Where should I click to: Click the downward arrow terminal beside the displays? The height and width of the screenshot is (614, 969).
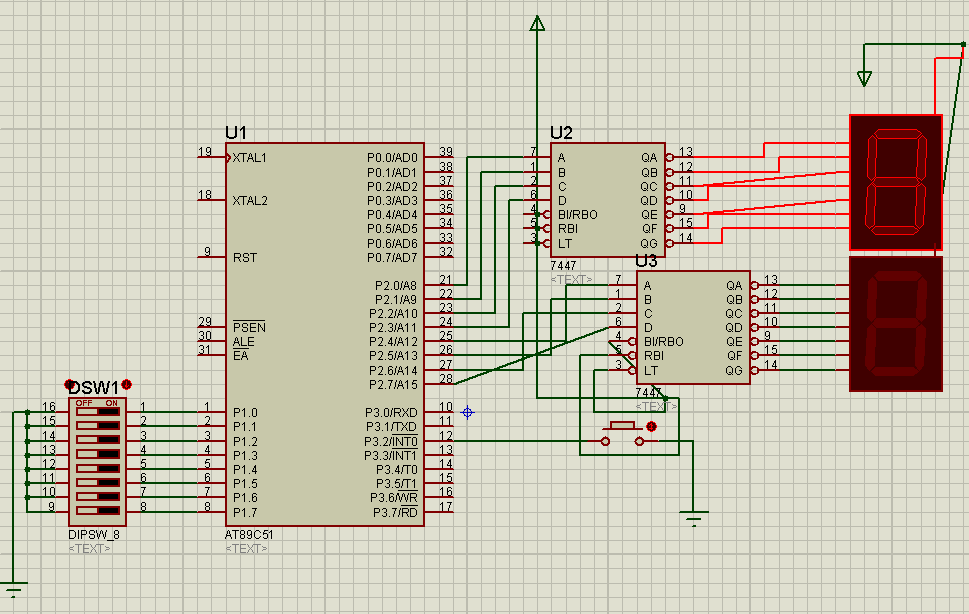(x=864, y=78)
